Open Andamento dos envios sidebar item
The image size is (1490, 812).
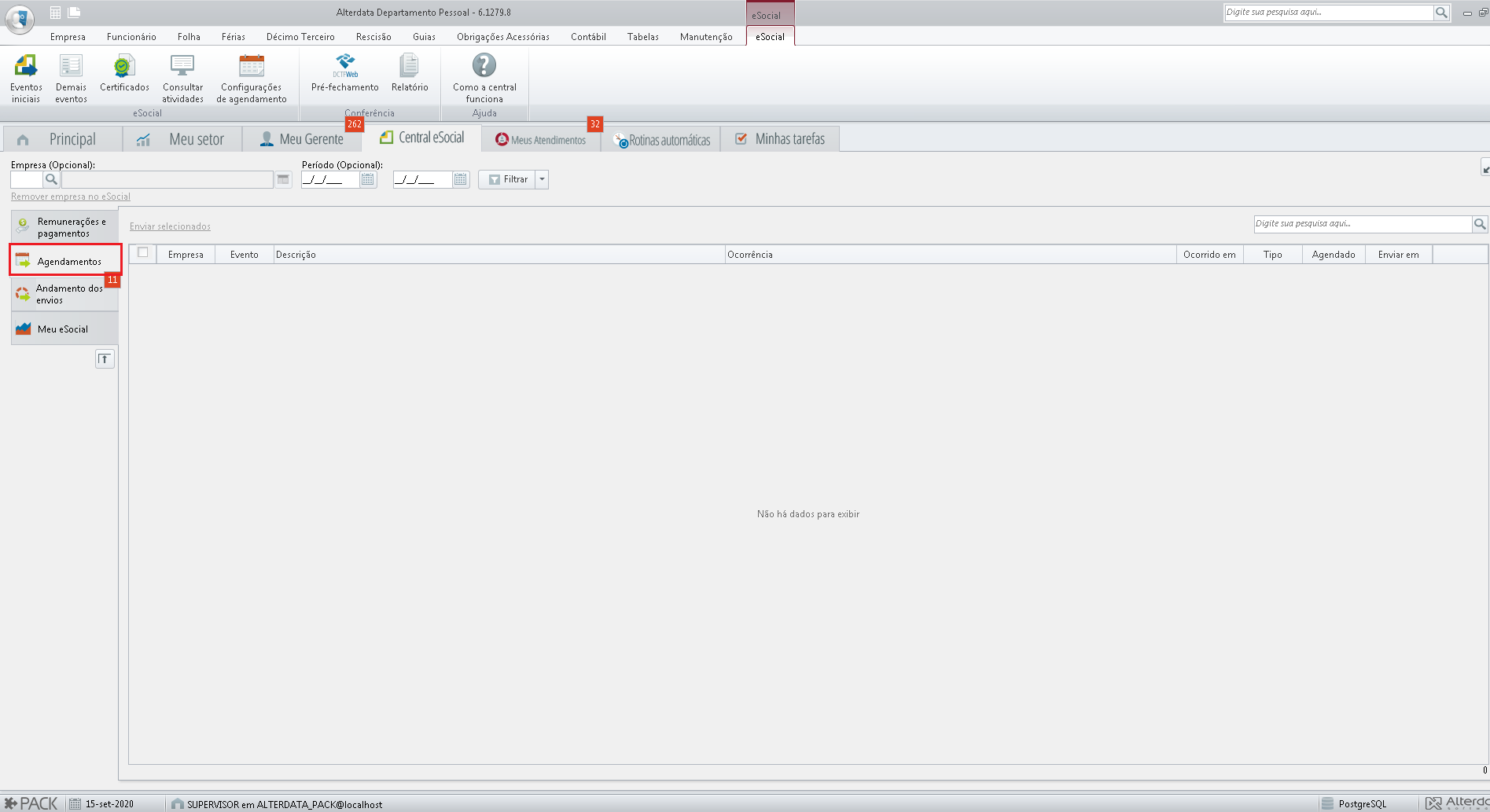[65, 294]
